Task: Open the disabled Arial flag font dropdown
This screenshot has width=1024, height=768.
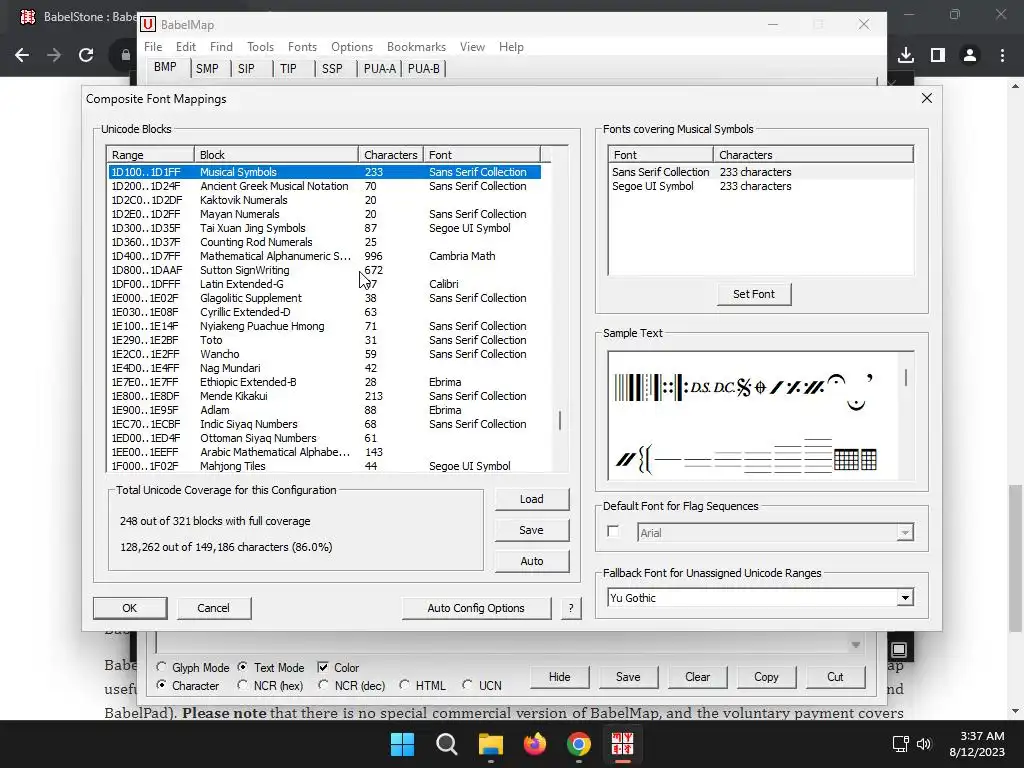Action: (904, 533)
